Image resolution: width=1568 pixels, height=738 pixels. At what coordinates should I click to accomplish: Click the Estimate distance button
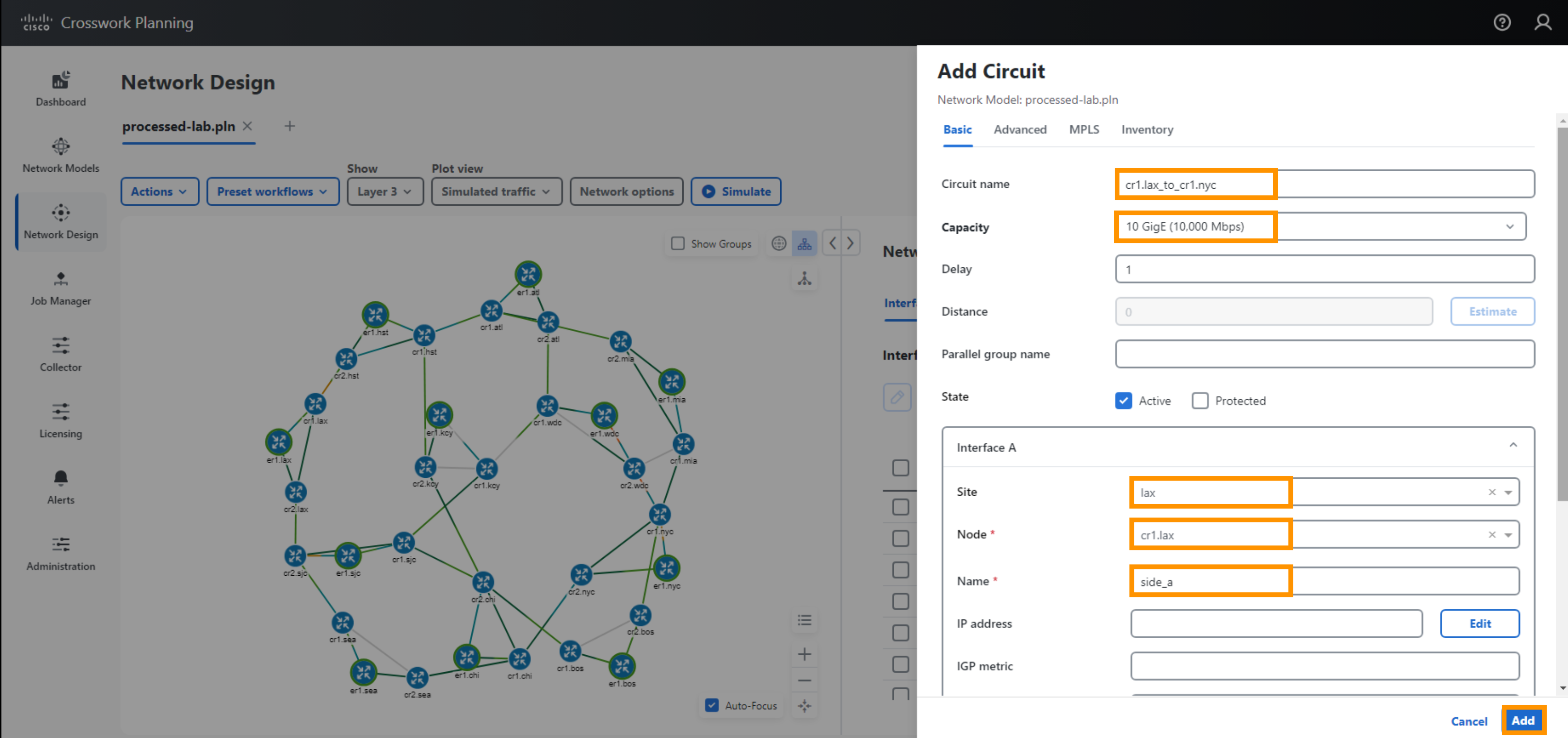[x=1494, y=311]
